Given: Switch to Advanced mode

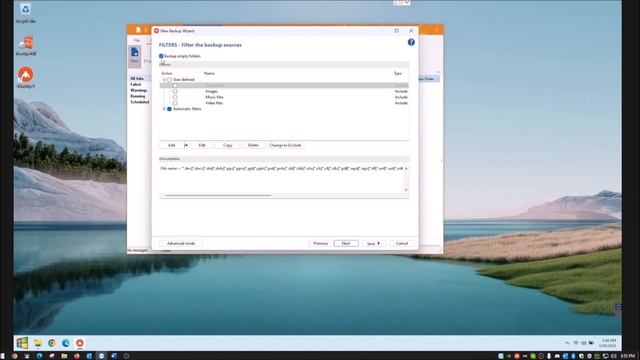Looking at the screenshot, I should point(181,243).
